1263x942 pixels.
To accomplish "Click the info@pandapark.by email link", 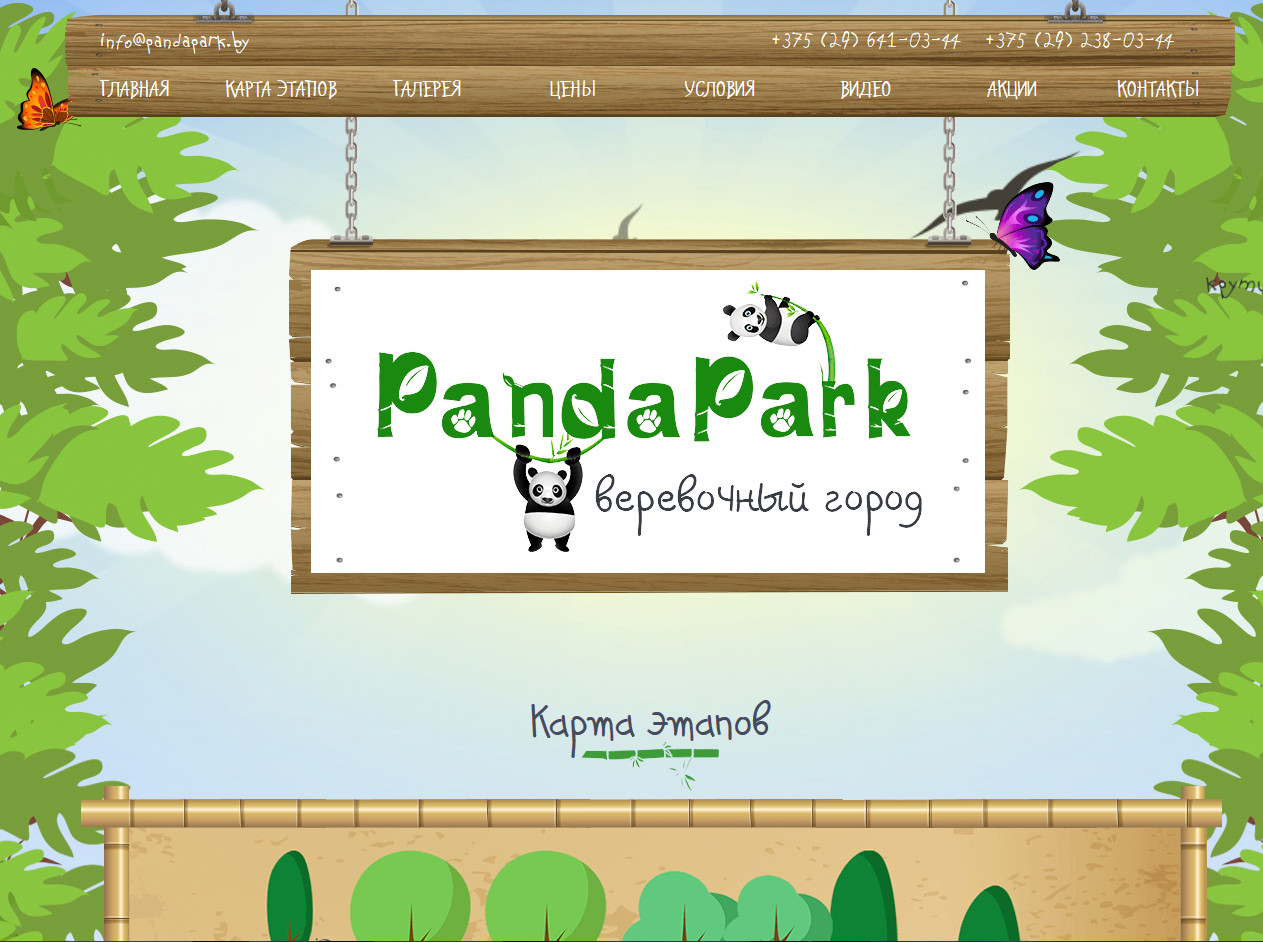I will point(175,42).
